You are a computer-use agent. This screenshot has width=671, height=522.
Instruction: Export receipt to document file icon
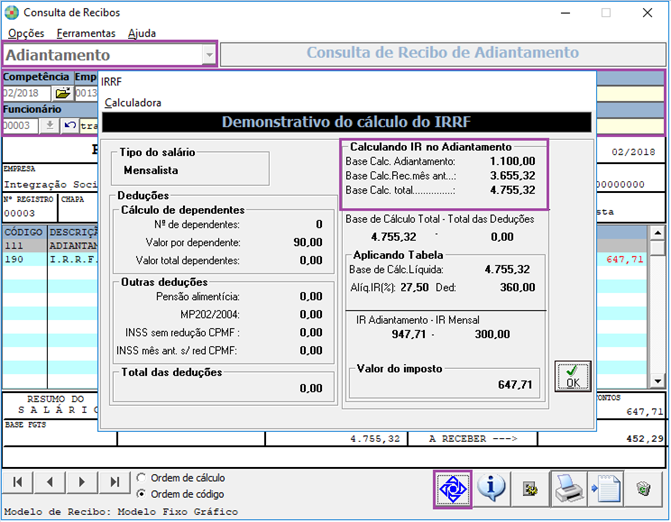(x=606, y=489)
